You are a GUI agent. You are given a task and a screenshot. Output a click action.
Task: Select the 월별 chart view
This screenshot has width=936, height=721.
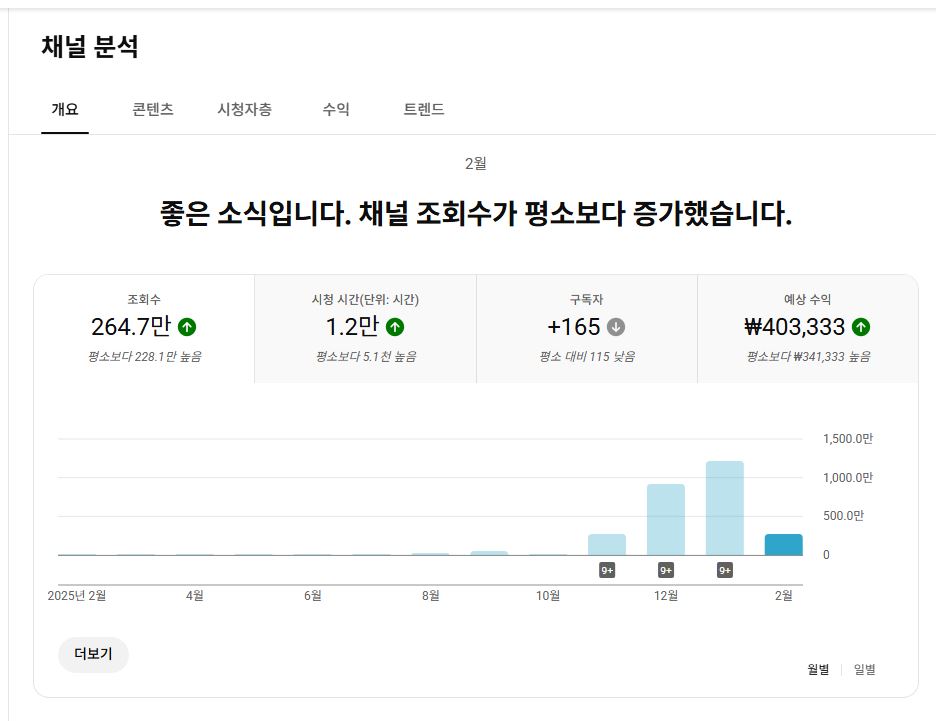pos(818,670)
